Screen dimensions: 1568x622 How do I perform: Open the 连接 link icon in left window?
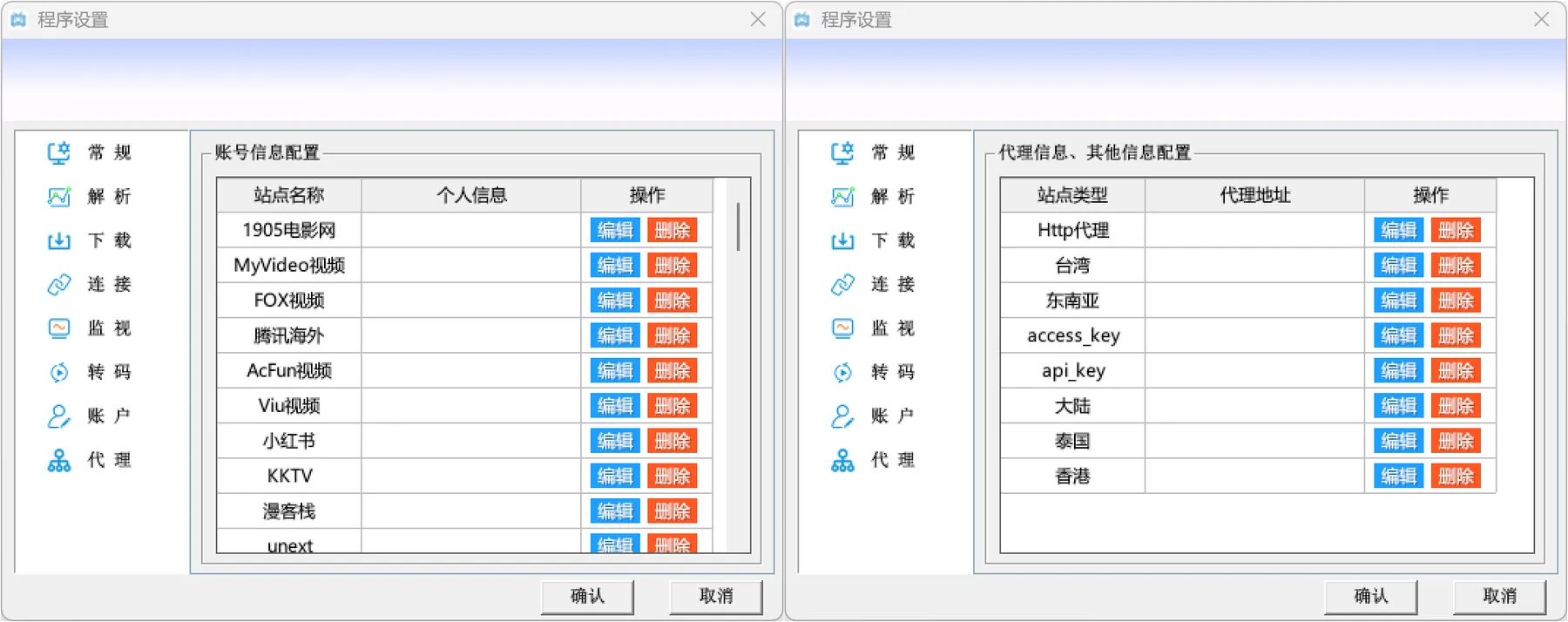[58, 284]
